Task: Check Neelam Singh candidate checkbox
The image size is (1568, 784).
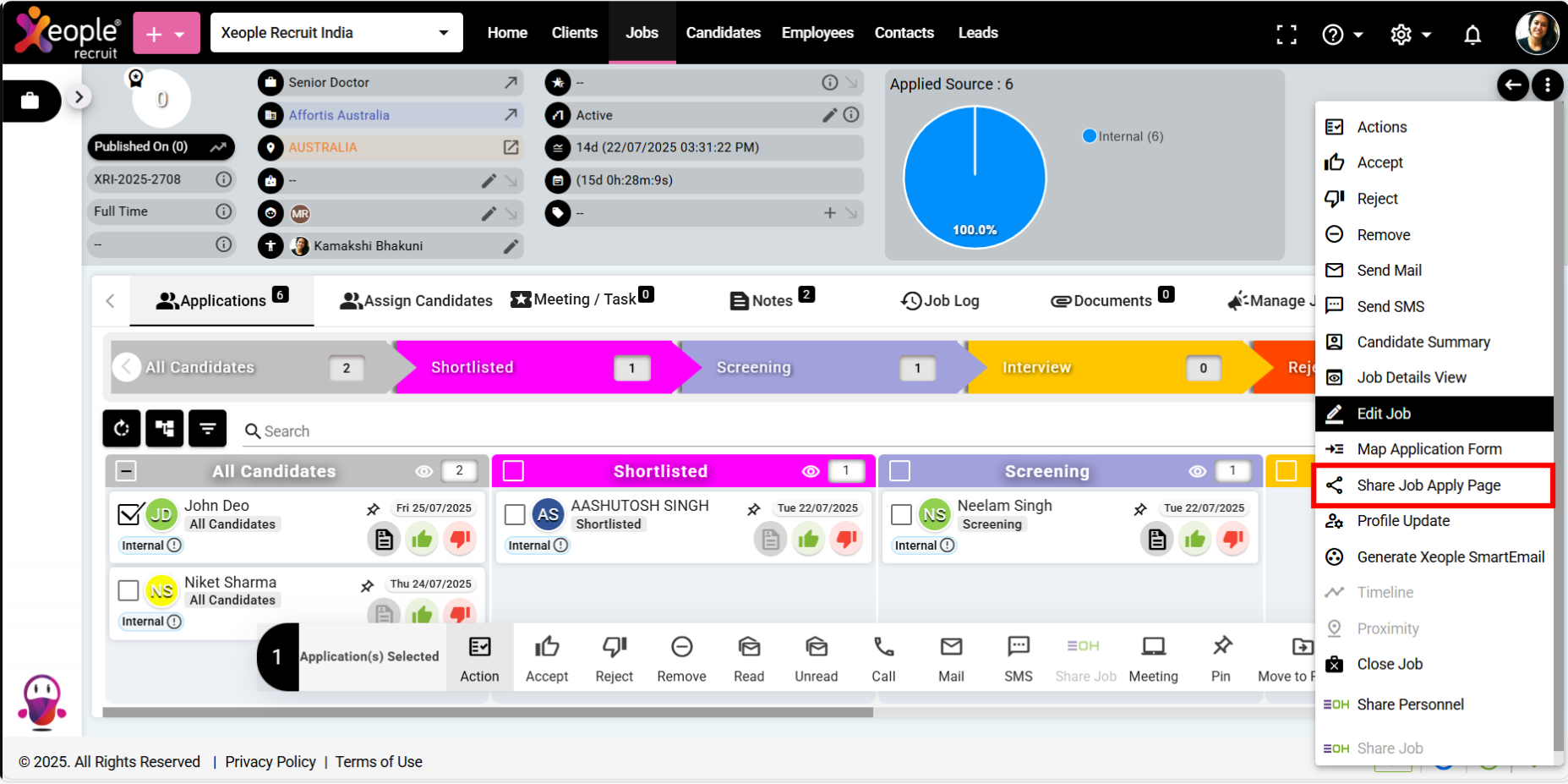Action: [x=902, y=514]
